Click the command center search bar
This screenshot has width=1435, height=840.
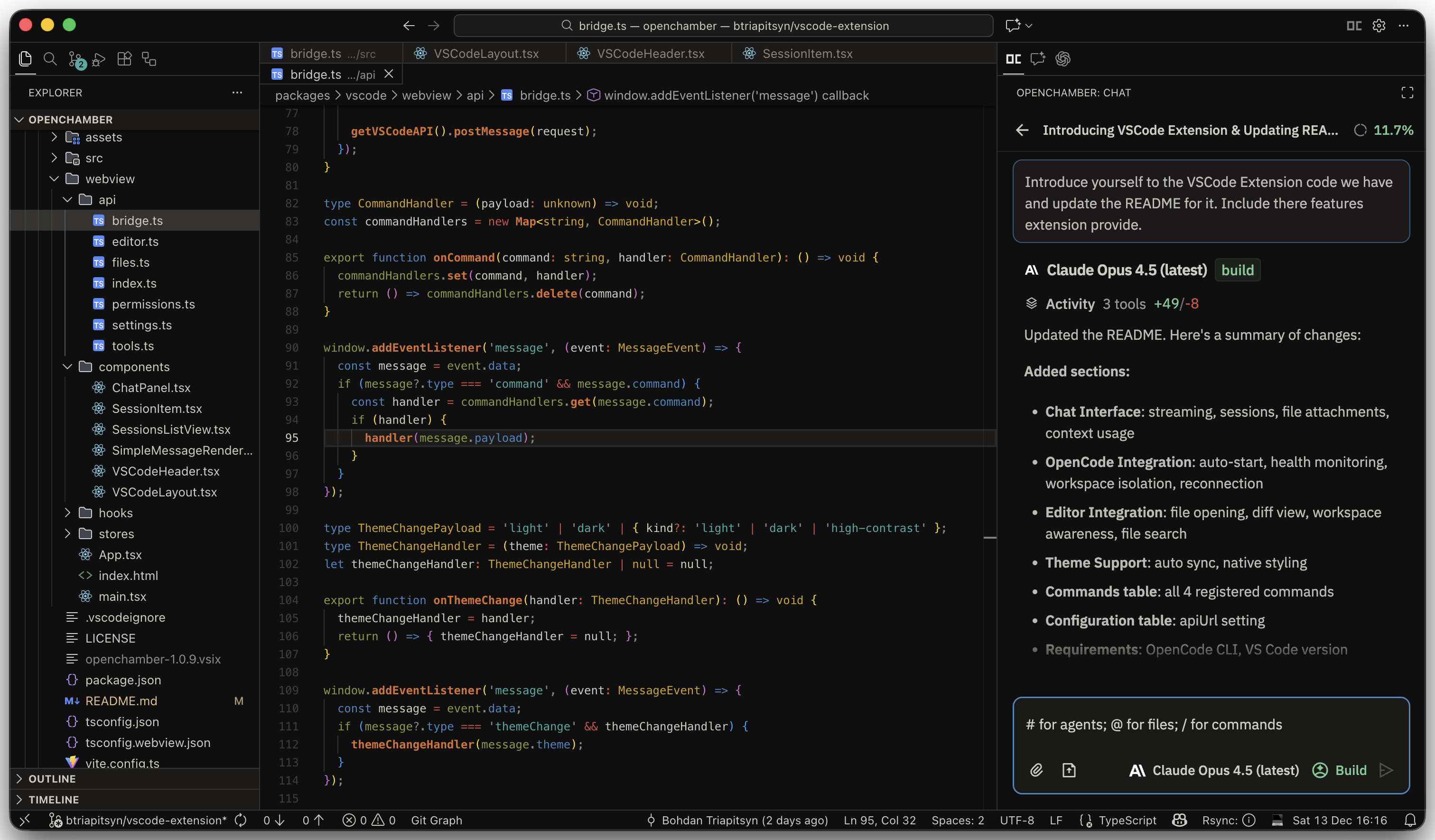pos(724,26)
